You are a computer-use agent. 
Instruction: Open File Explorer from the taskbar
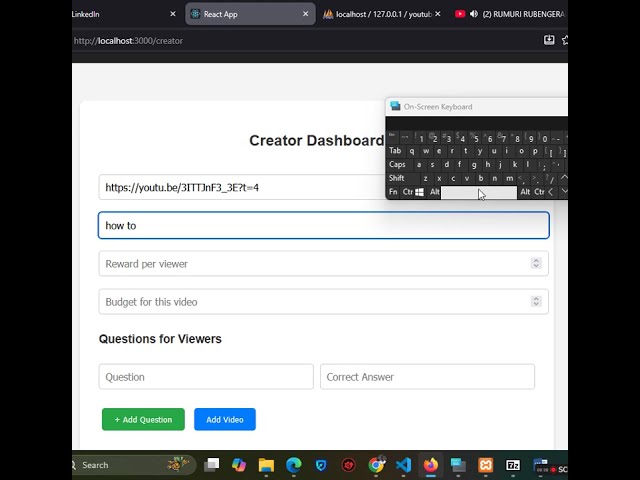pyautogui.click(x=266, y=464)
